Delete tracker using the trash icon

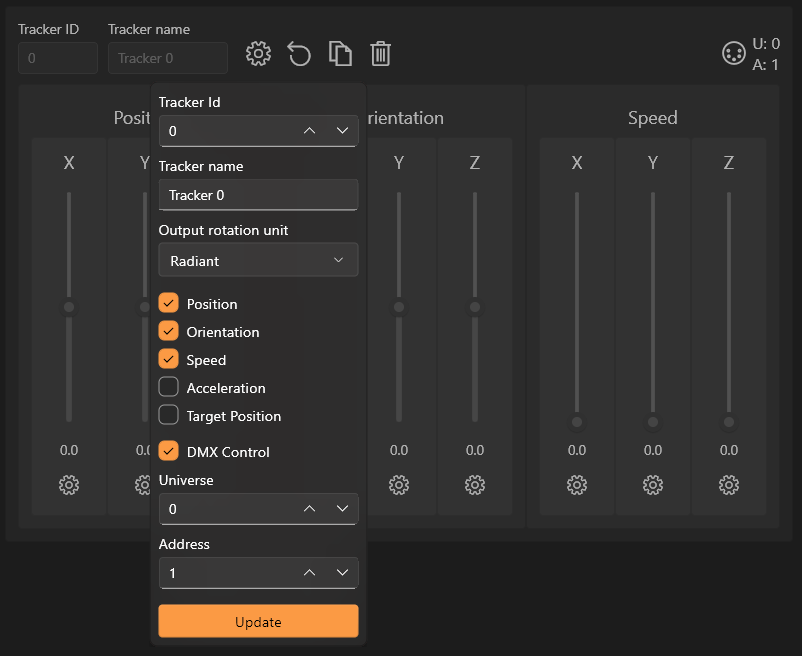coord(380,54)
